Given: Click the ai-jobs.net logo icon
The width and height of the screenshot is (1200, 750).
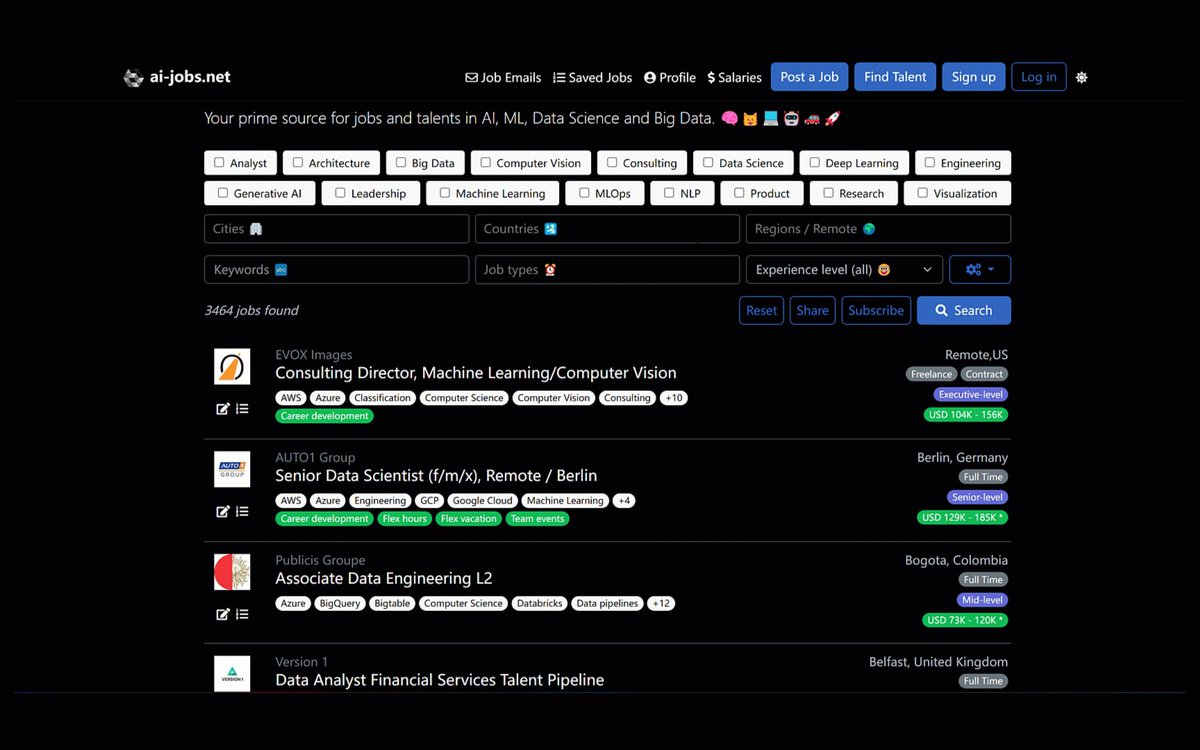Looking at the screenshot, I should (133, 77).
